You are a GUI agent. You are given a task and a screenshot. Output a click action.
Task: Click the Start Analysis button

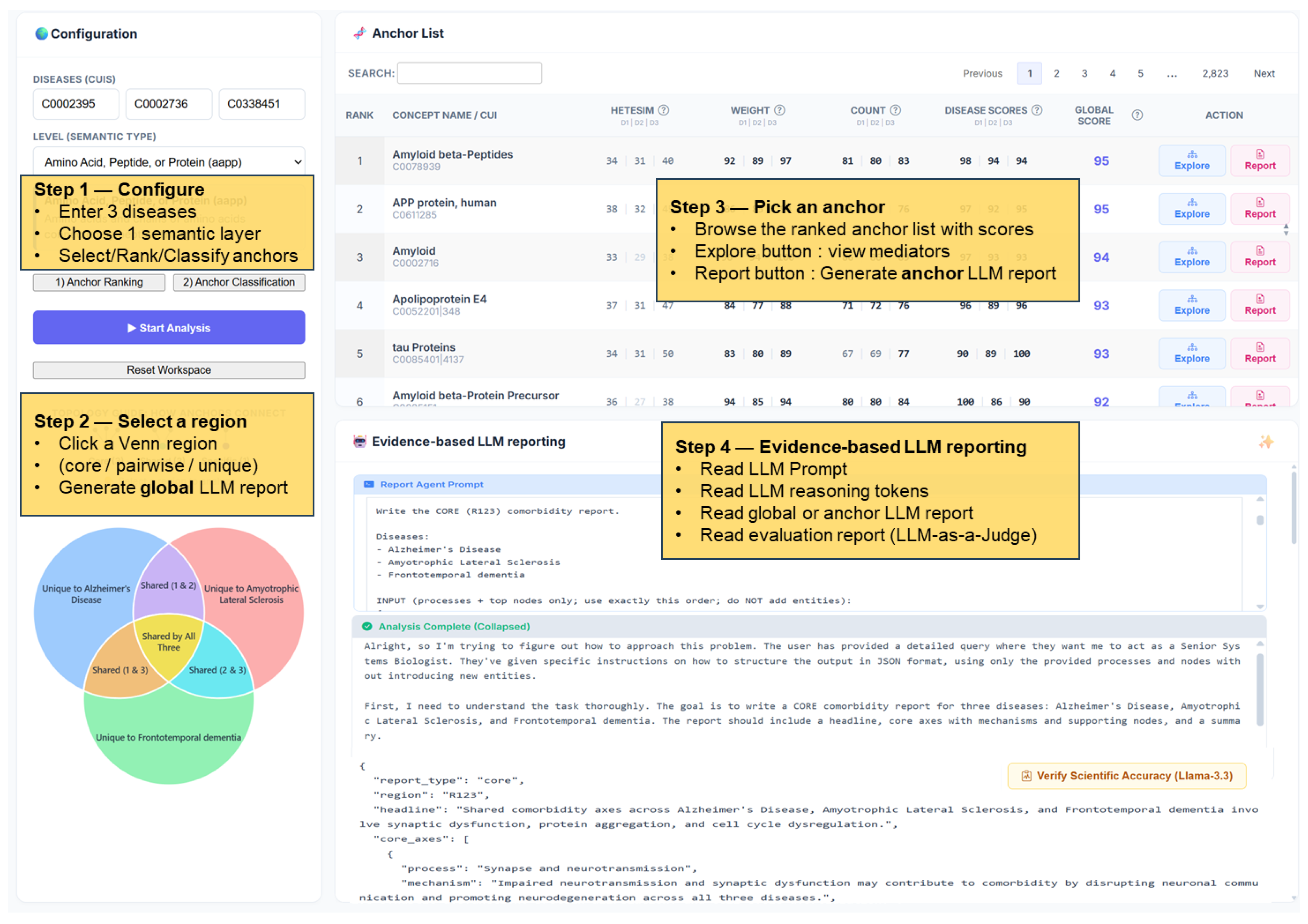point(169,328)
